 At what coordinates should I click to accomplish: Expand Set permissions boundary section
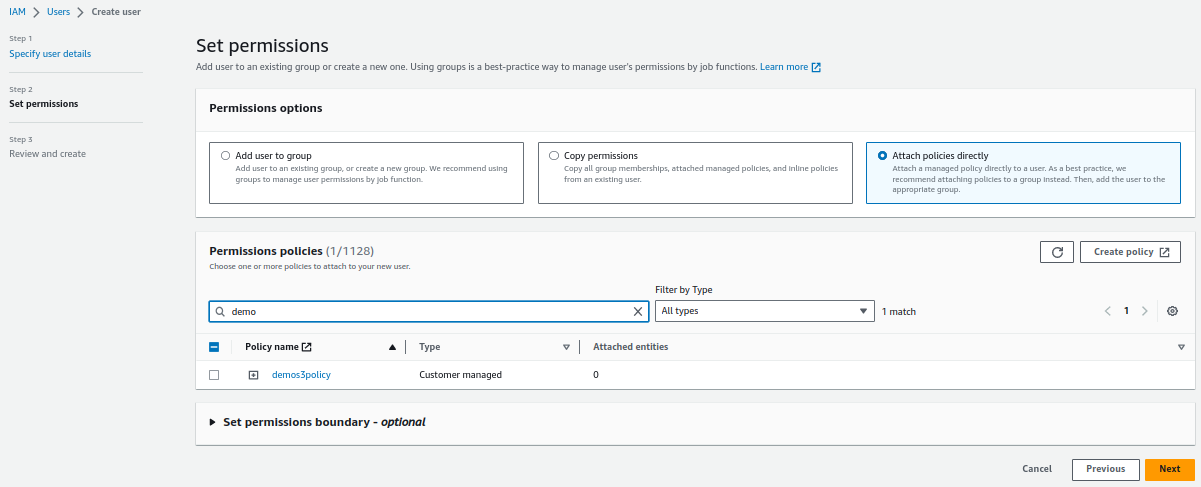click(318, 422)
